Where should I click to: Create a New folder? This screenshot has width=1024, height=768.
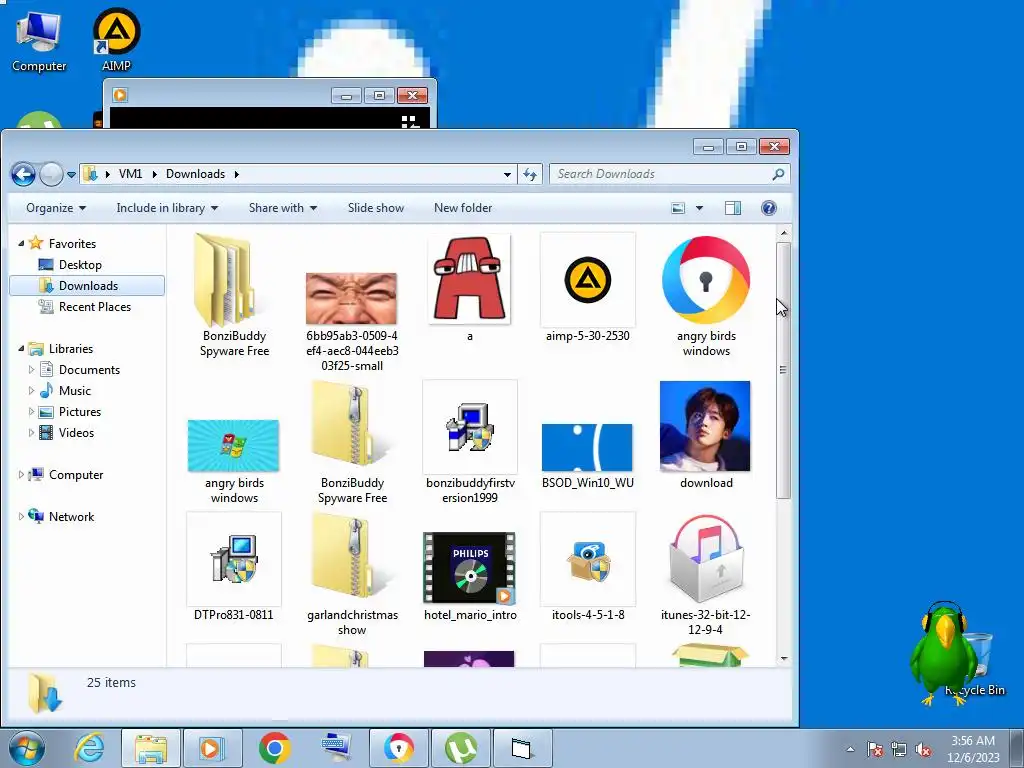463,208
